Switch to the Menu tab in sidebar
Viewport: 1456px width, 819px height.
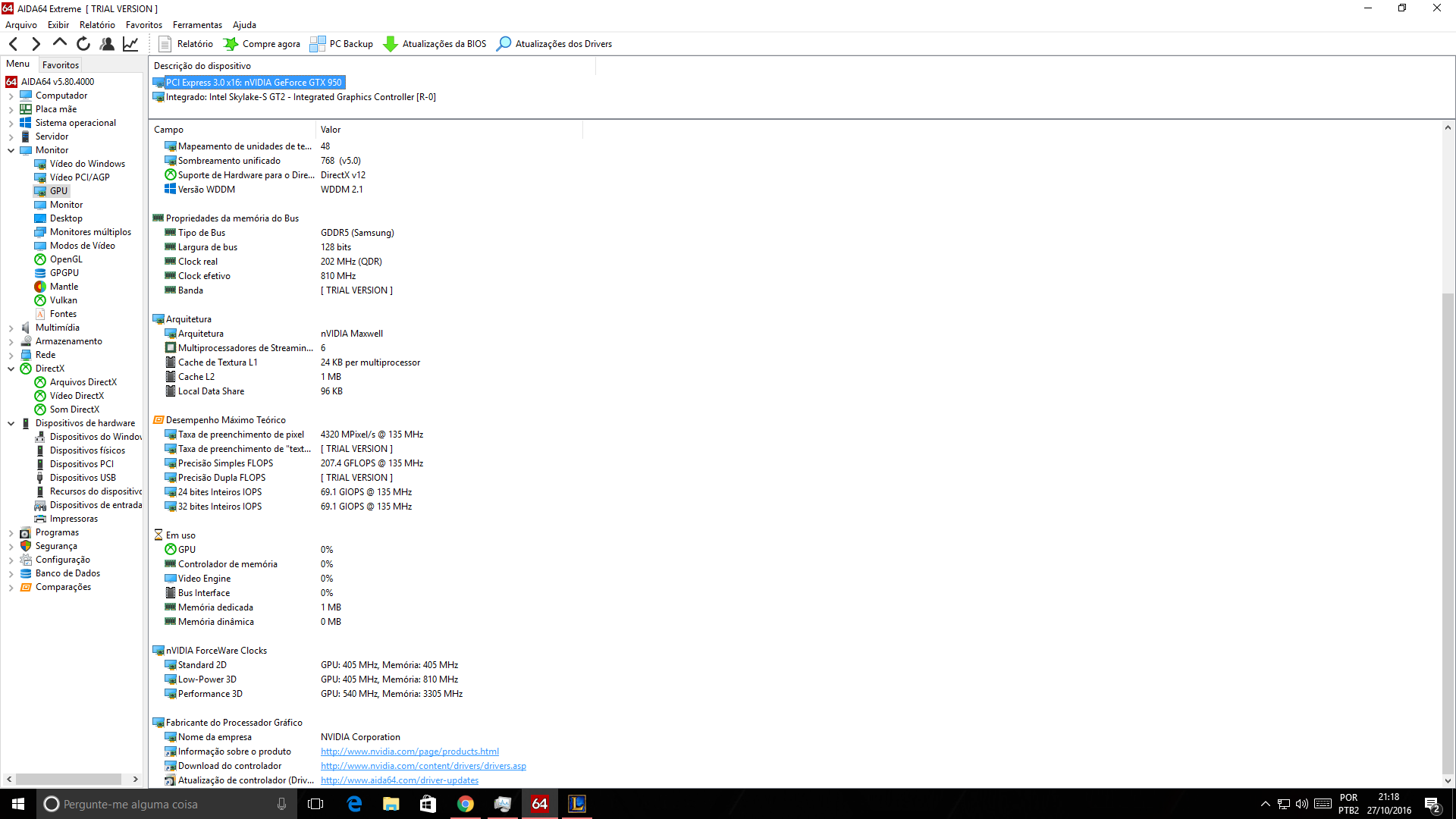tap(18, 64)
